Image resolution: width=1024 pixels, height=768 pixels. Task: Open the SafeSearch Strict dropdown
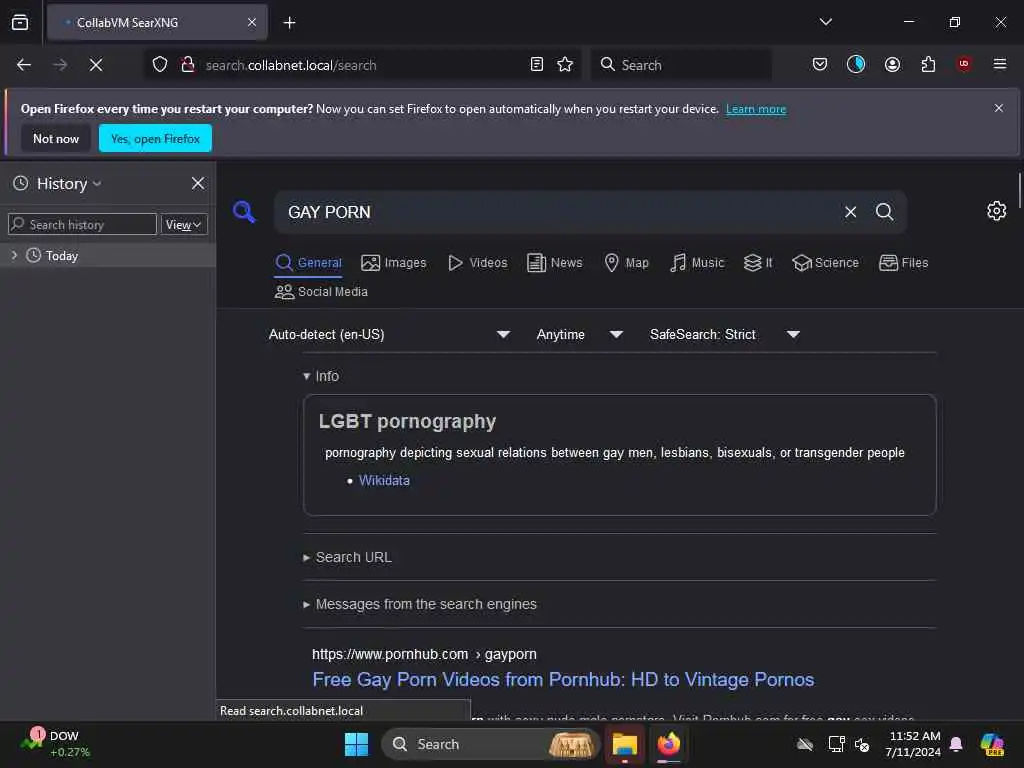coord(725,334)
